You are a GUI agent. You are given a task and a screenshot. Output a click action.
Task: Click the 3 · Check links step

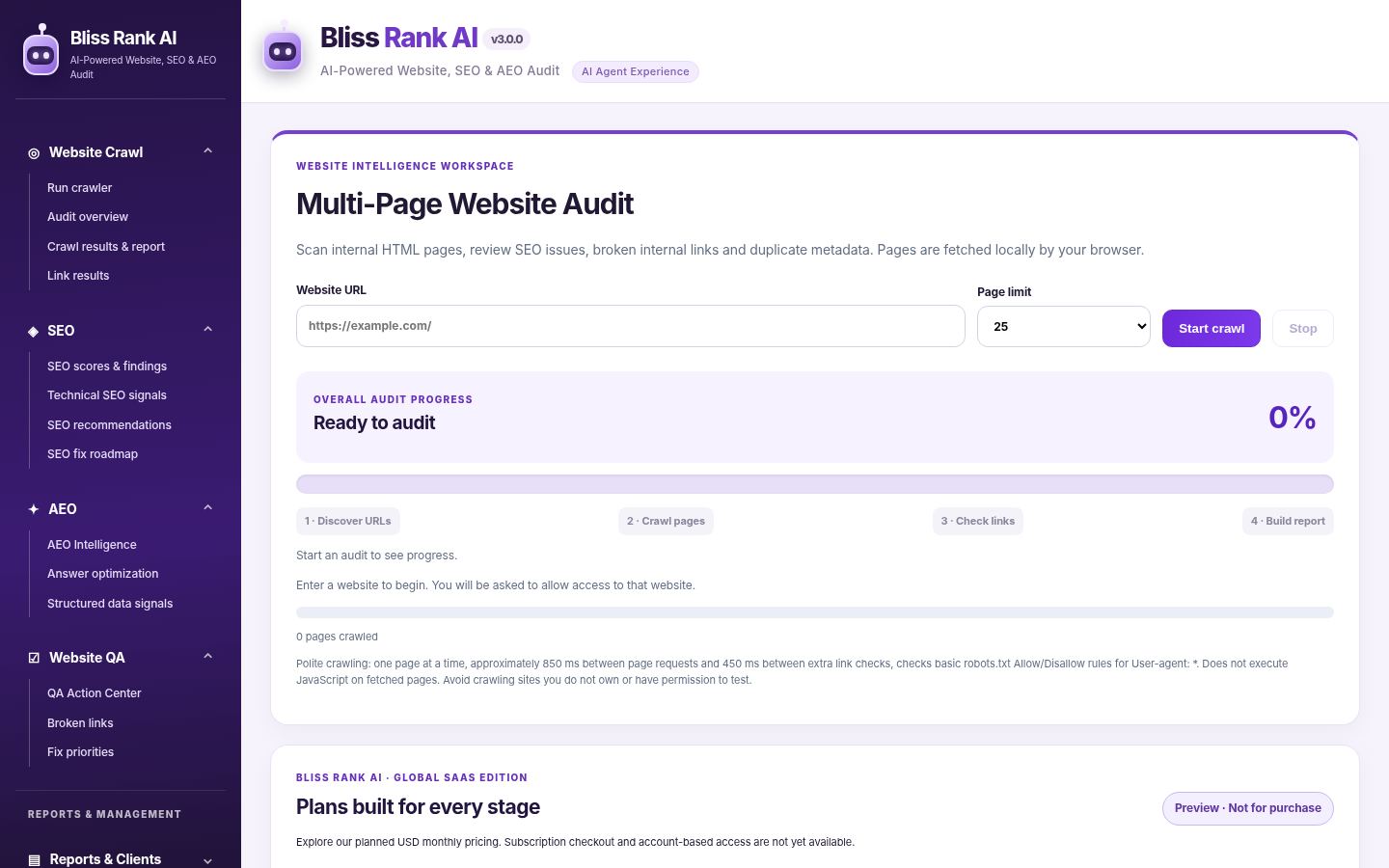click(x=978, y=521)
